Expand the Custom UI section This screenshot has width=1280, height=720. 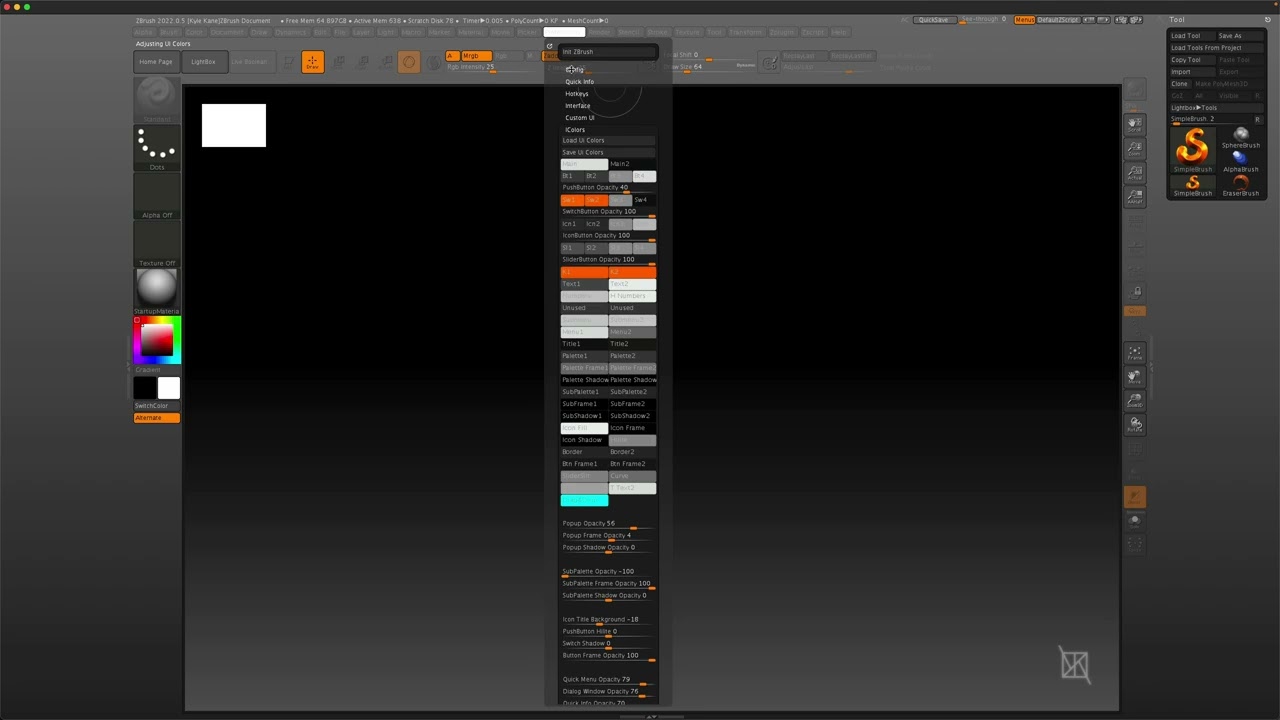(x=580, y=118)
